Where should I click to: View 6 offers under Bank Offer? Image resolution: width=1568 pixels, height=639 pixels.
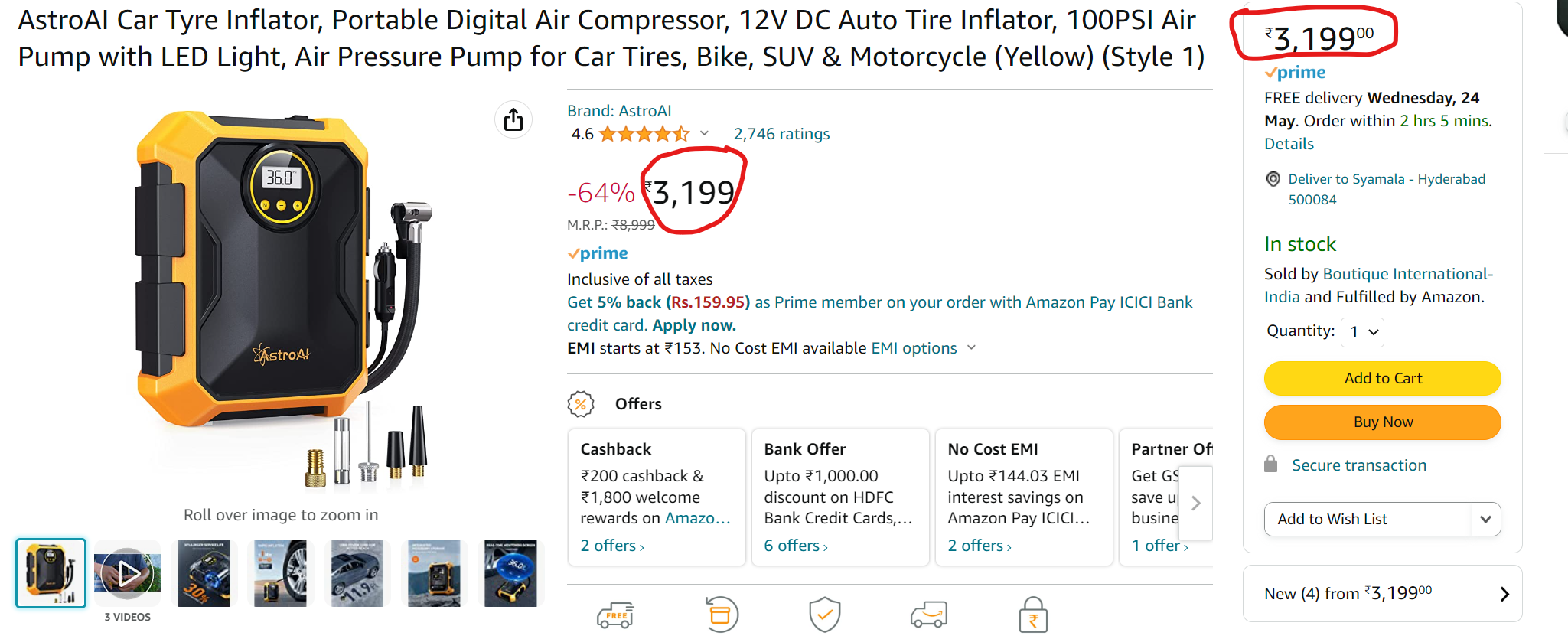point(796,546)
